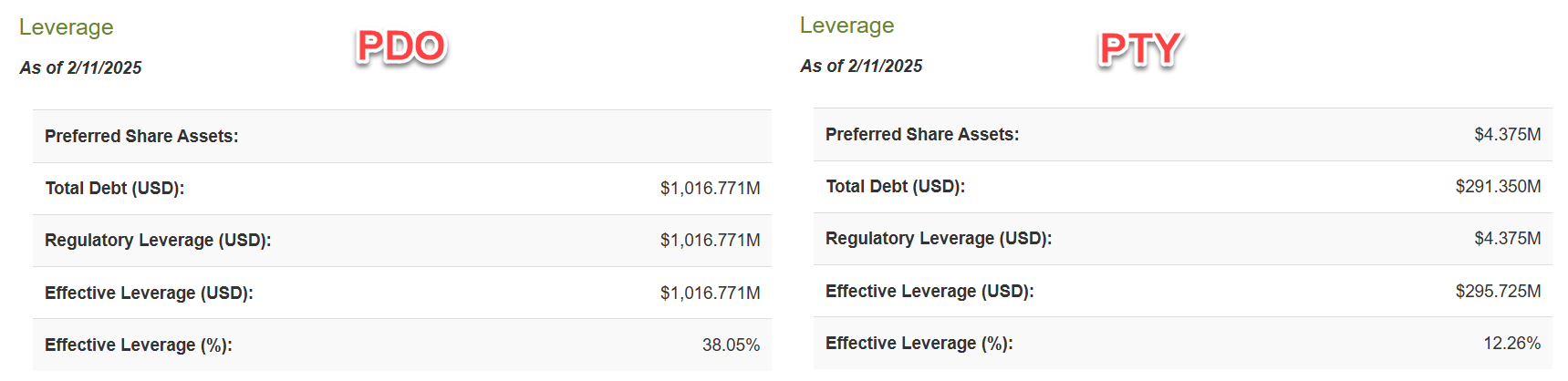The height and width of the screenshot is (381, 1568).
Task: Select PTY effective leverage 12.26%
Action: [1511, 343]
